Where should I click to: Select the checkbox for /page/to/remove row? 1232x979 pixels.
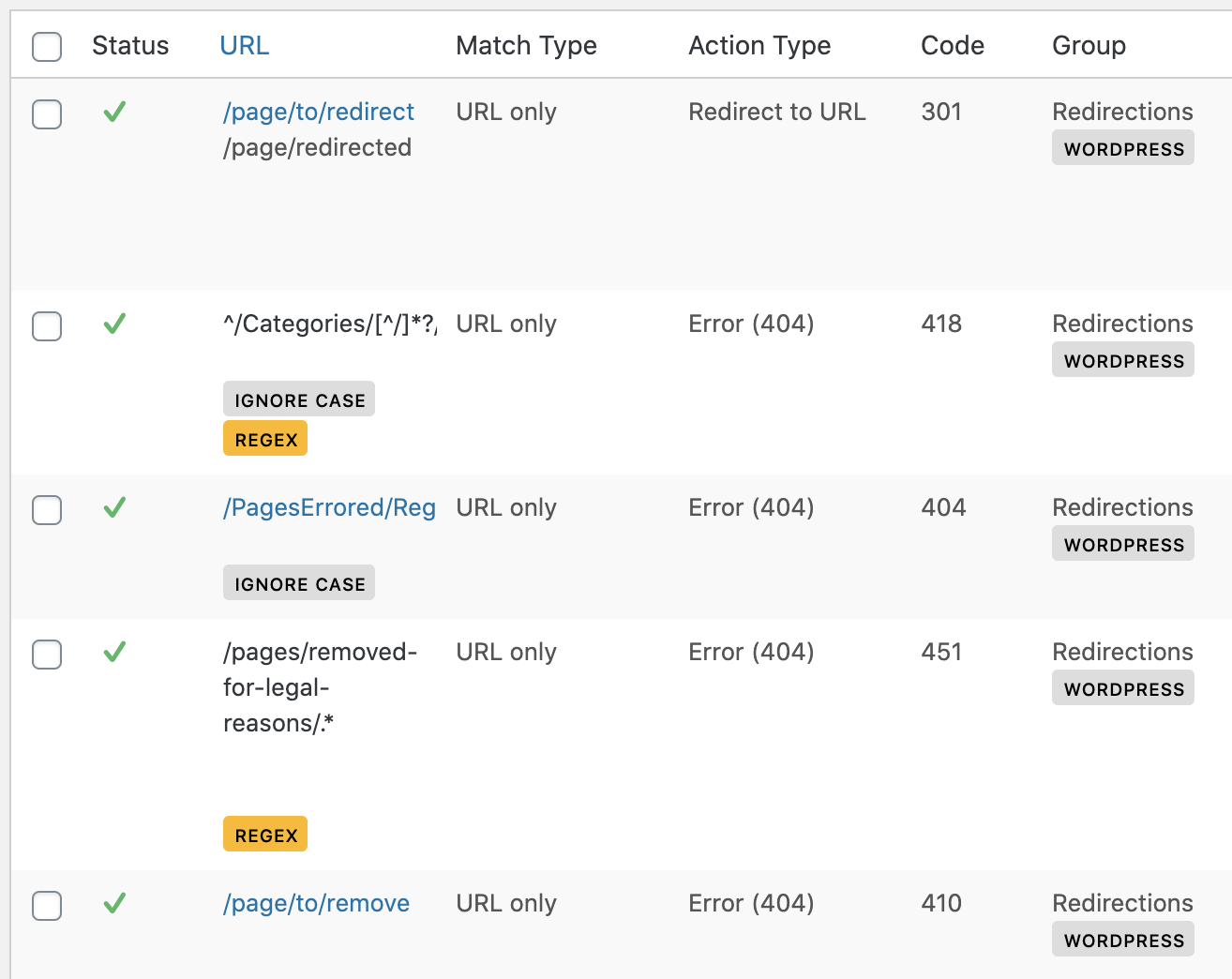[47, 906]
